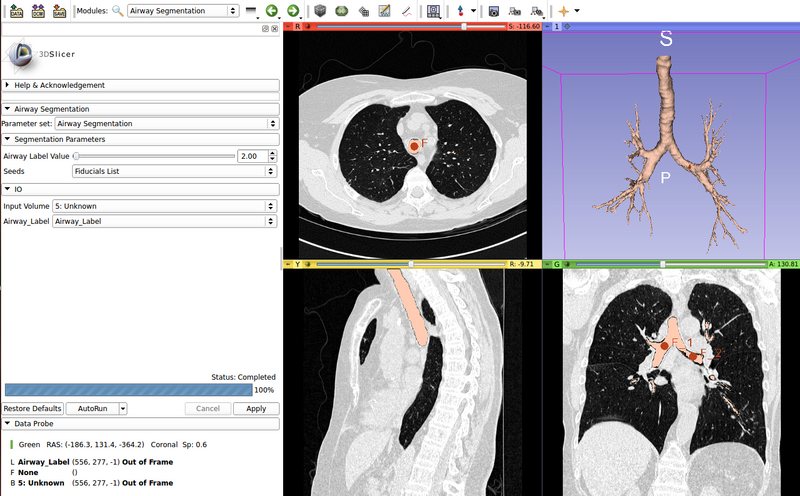
Task: Open the Volume Rendering cube module icon
Action: [321, 11]
